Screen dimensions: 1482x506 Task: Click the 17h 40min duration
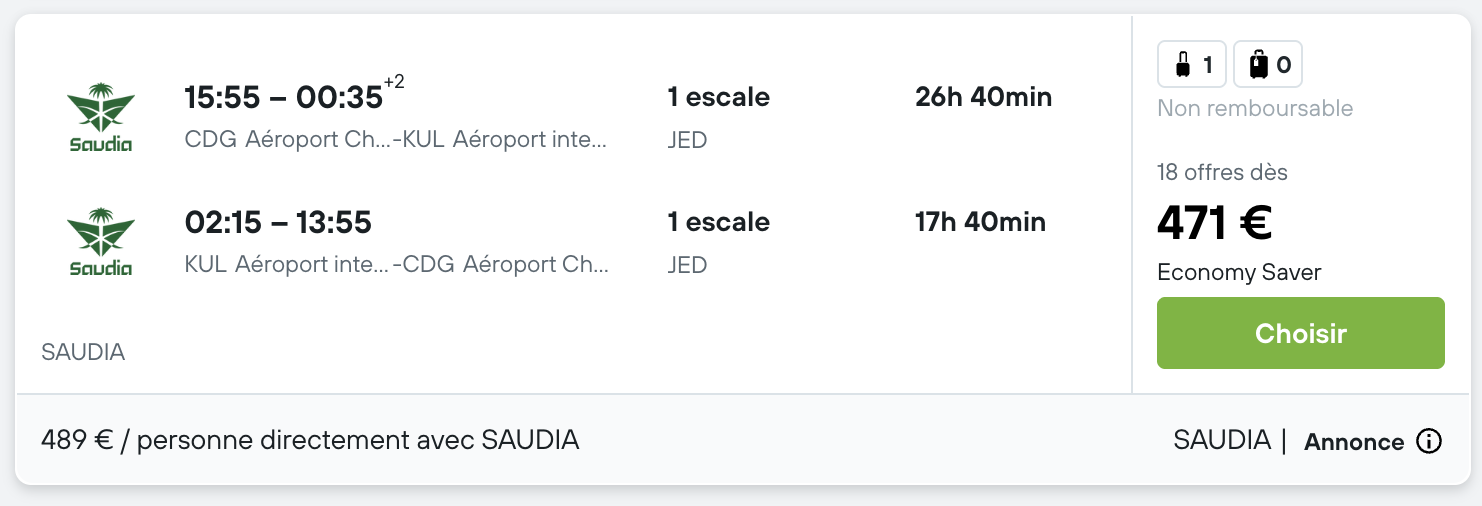pyautogui.click(x=980, y=222)
